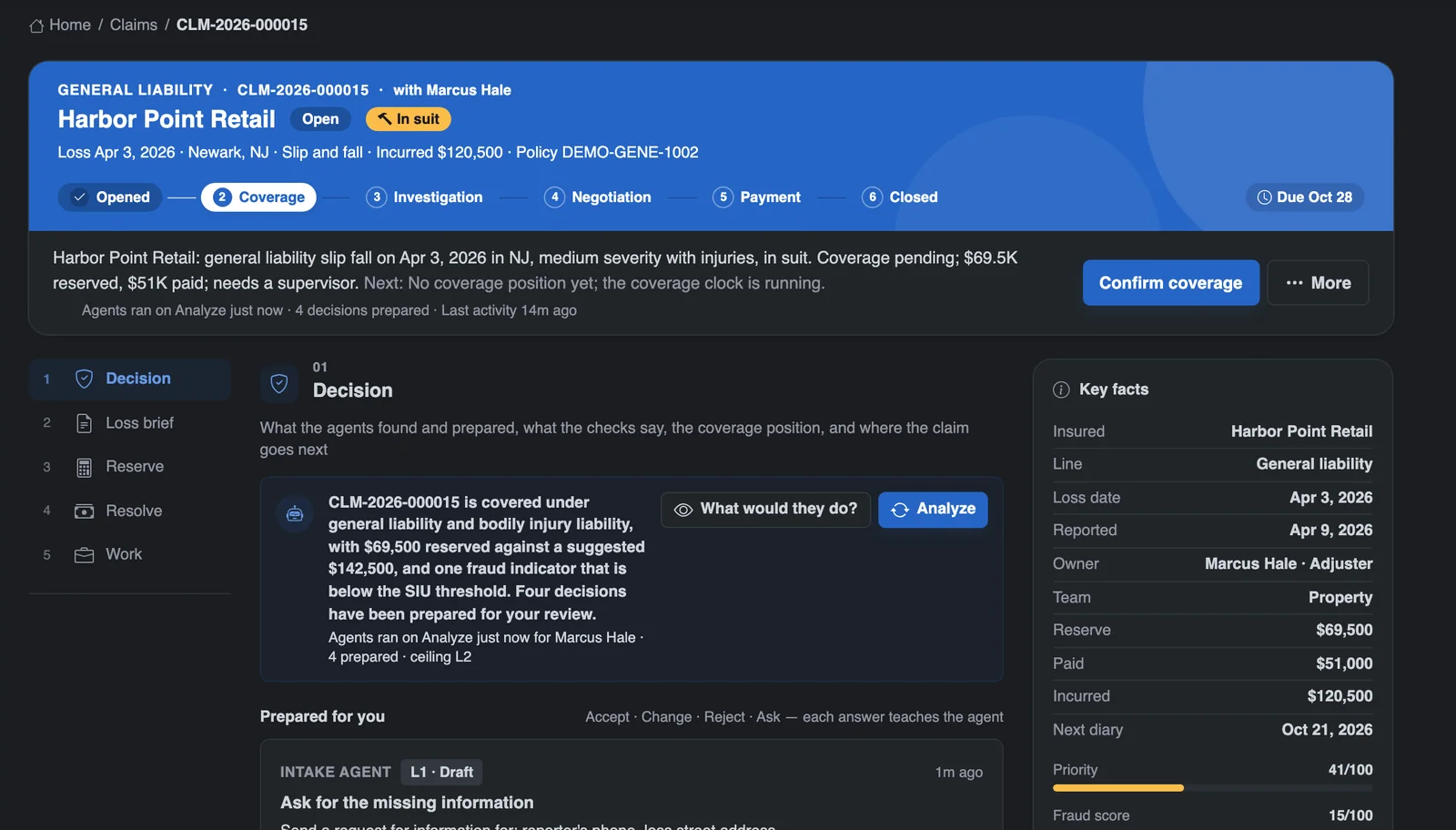
Task: Click the Priority 41/100 value
Action: coord(1350,770)
